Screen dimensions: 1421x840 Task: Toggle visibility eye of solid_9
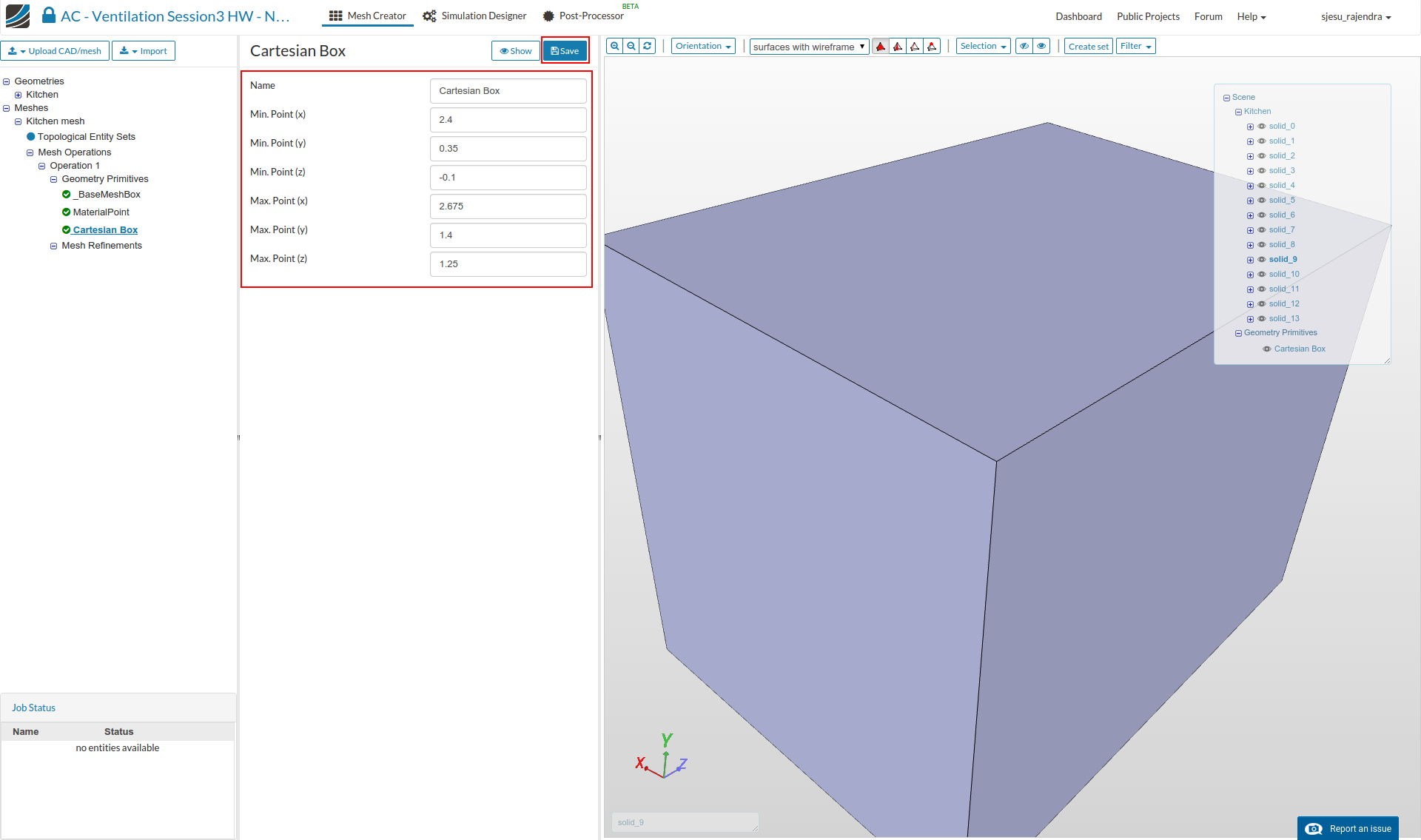coord(1262,259)
